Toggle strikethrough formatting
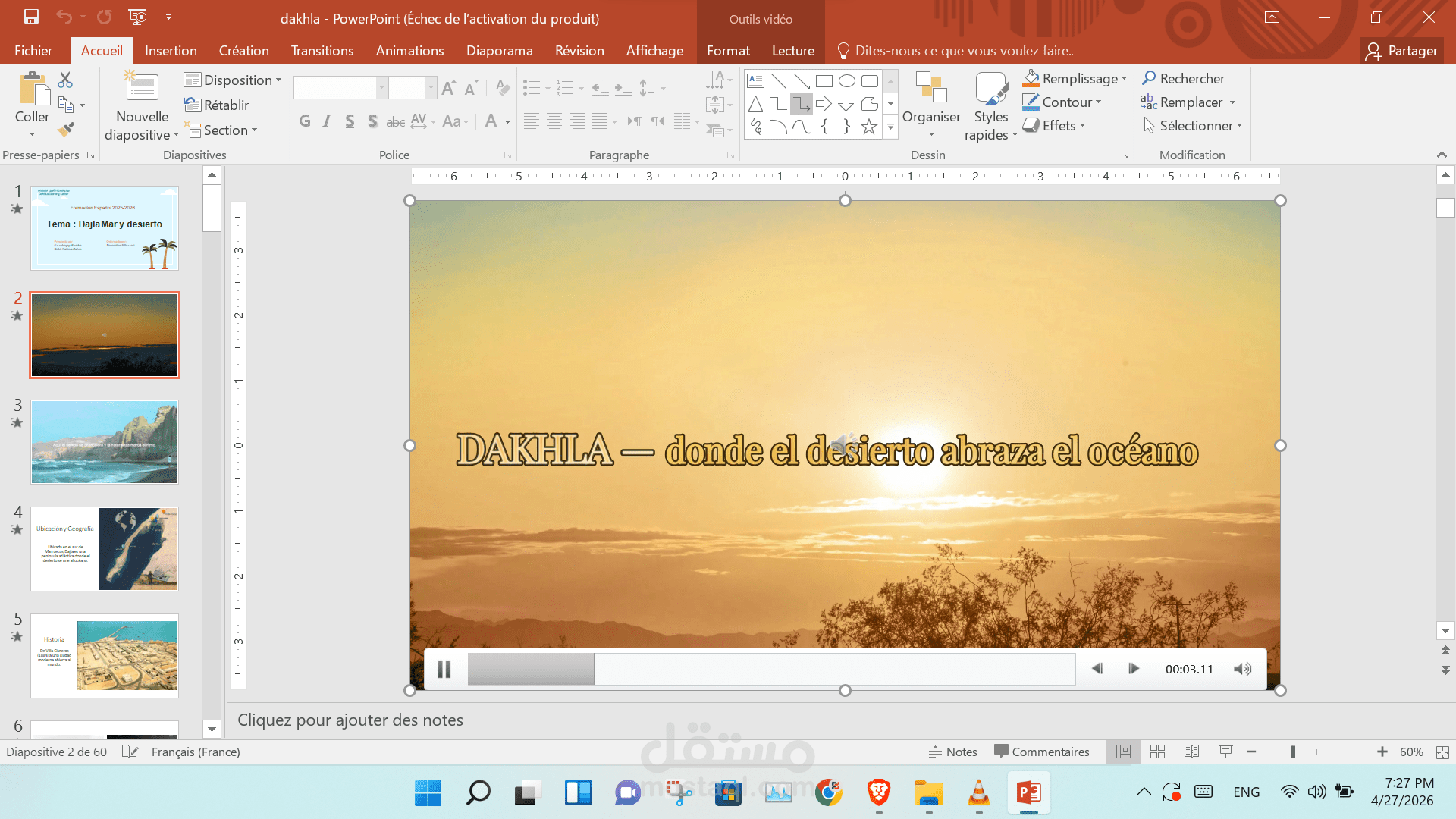This screenshot has width=1456, height=819. point(395,121)
